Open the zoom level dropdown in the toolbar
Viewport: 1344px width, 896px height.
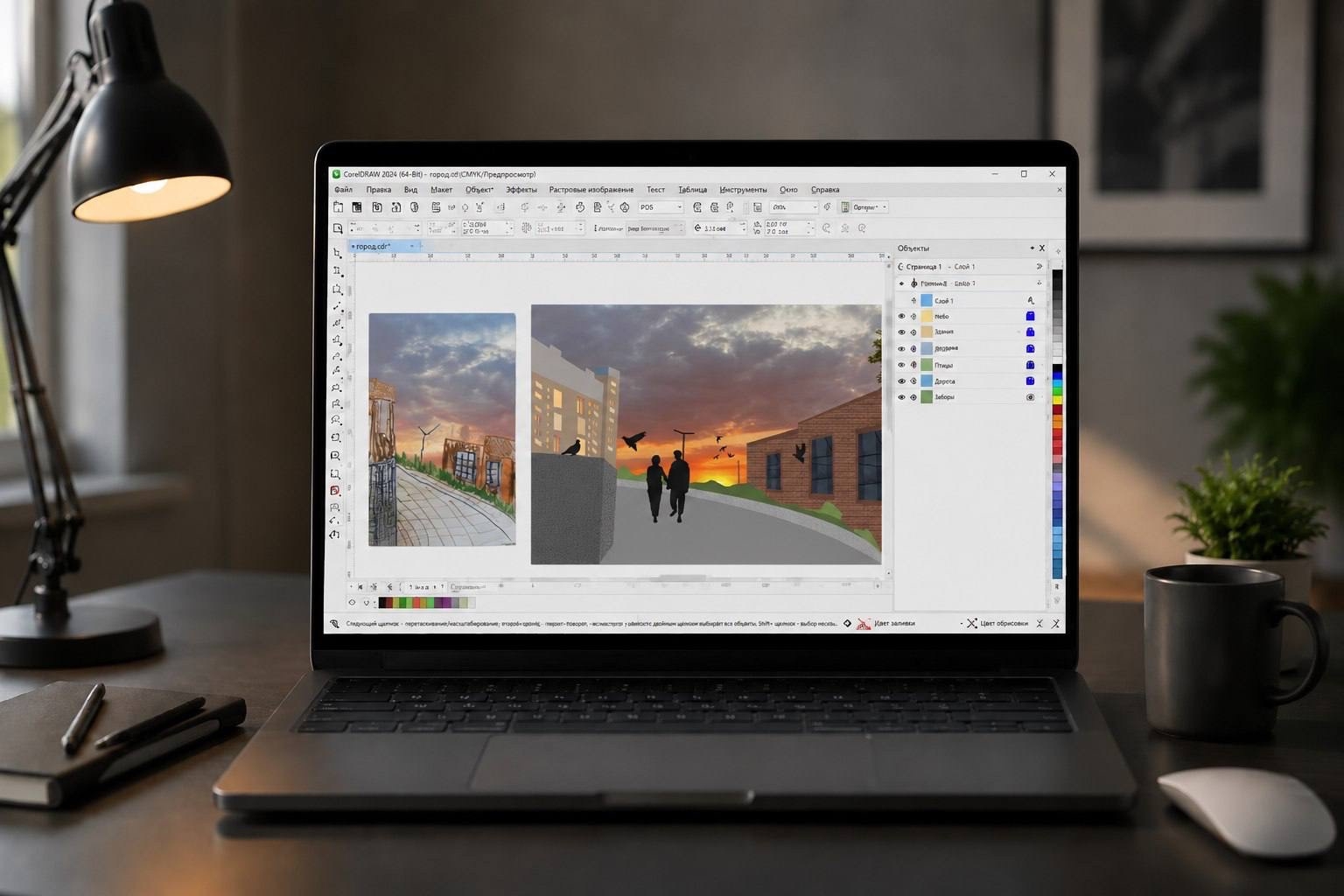(814, 207)
